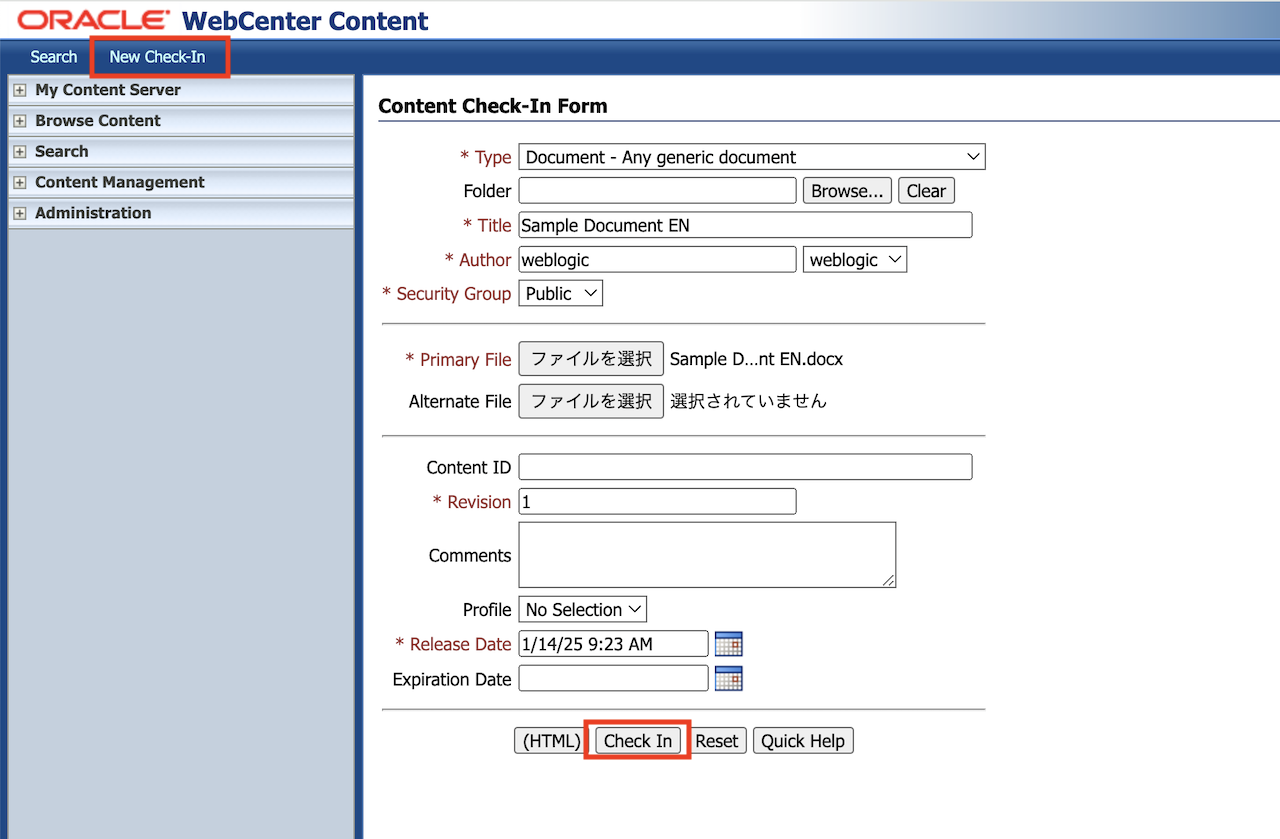Expand the Browse Content plus icon
The width and height of the screenshot is (1280, 839).
(x=19, y=121)
